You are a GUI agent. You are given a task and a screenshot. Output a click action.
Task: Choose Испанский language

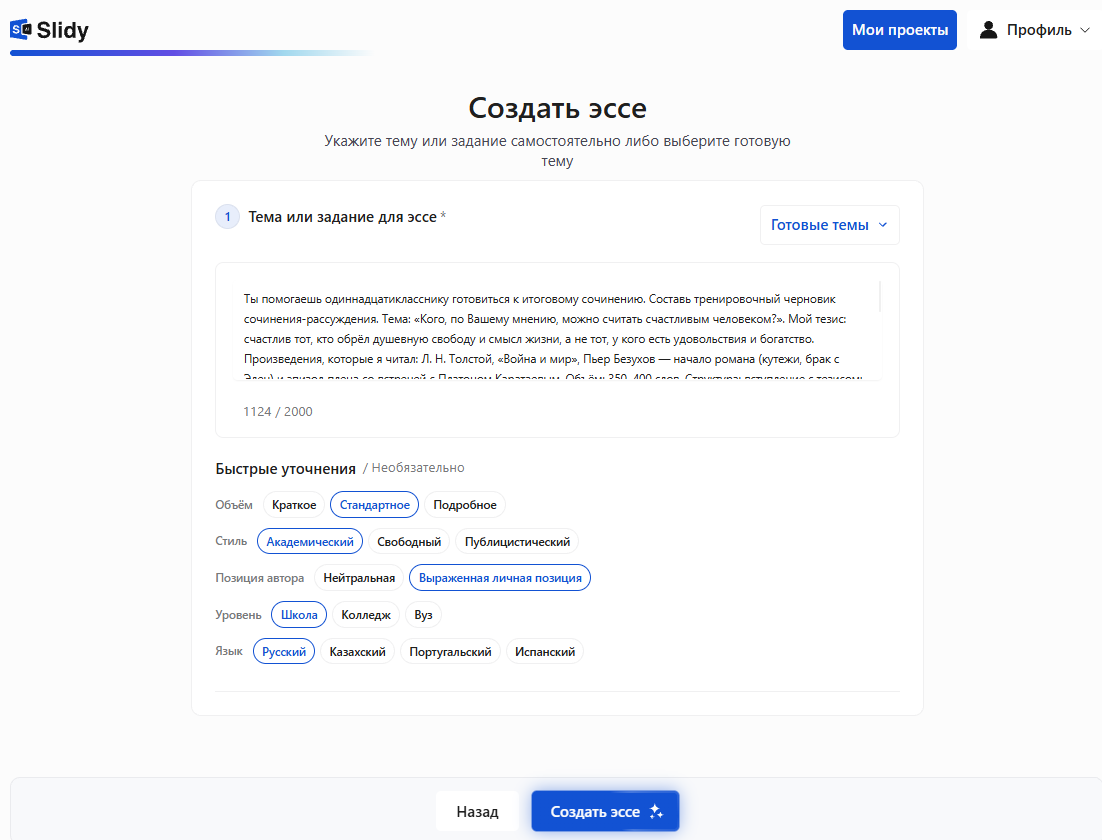pyautogui.click(x=545, y=652)
